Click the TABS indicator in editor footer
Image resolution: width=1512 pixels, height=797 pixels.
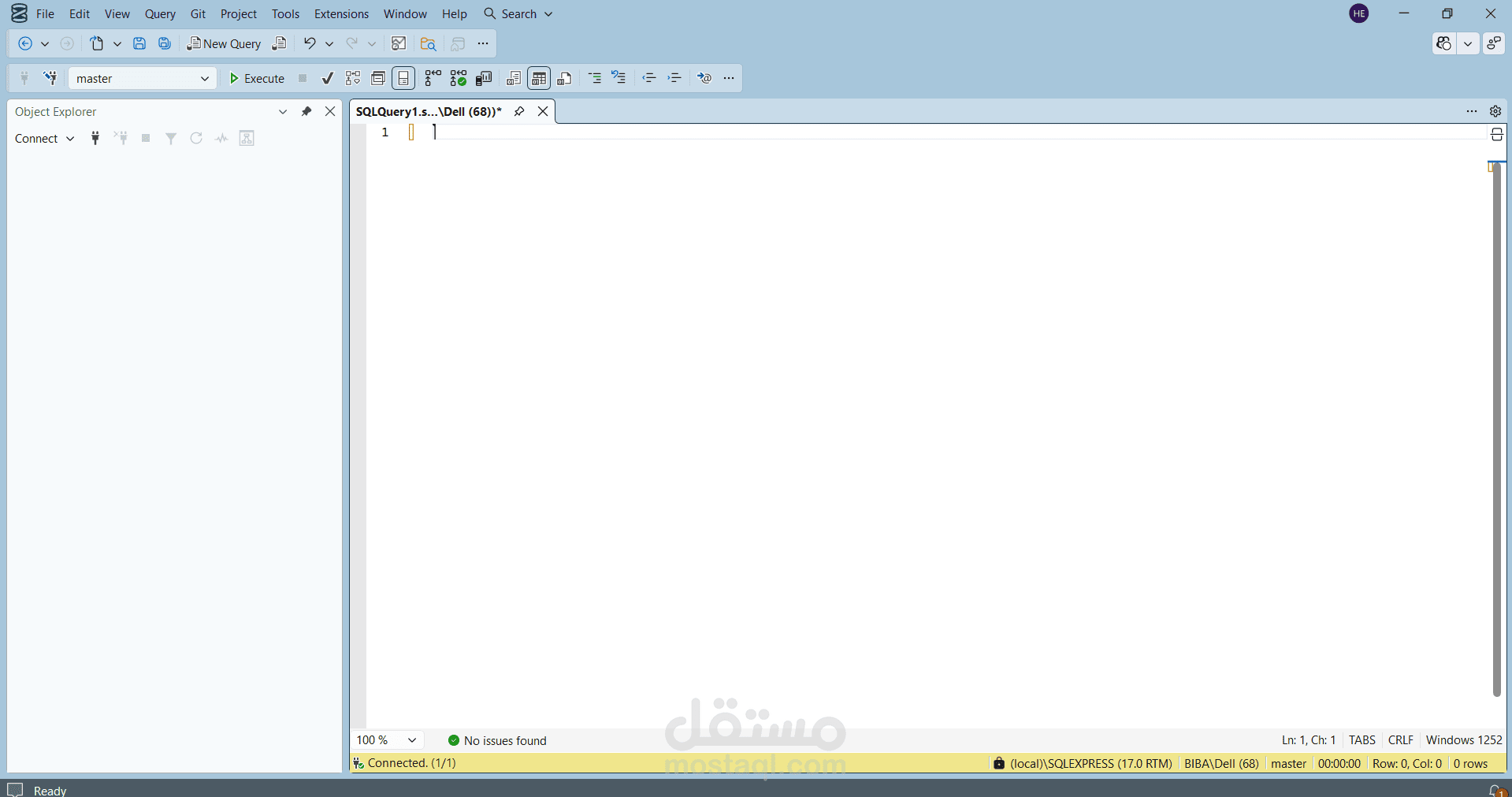coord(1362,740)
